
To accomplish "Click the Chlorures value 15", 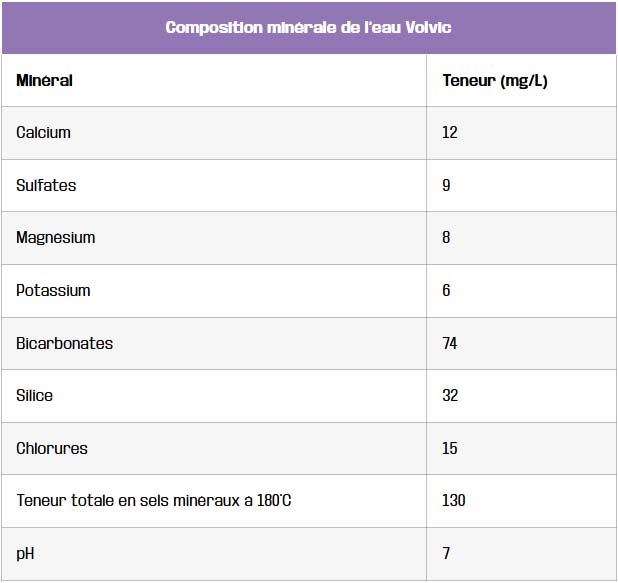I will coord(450,449).
